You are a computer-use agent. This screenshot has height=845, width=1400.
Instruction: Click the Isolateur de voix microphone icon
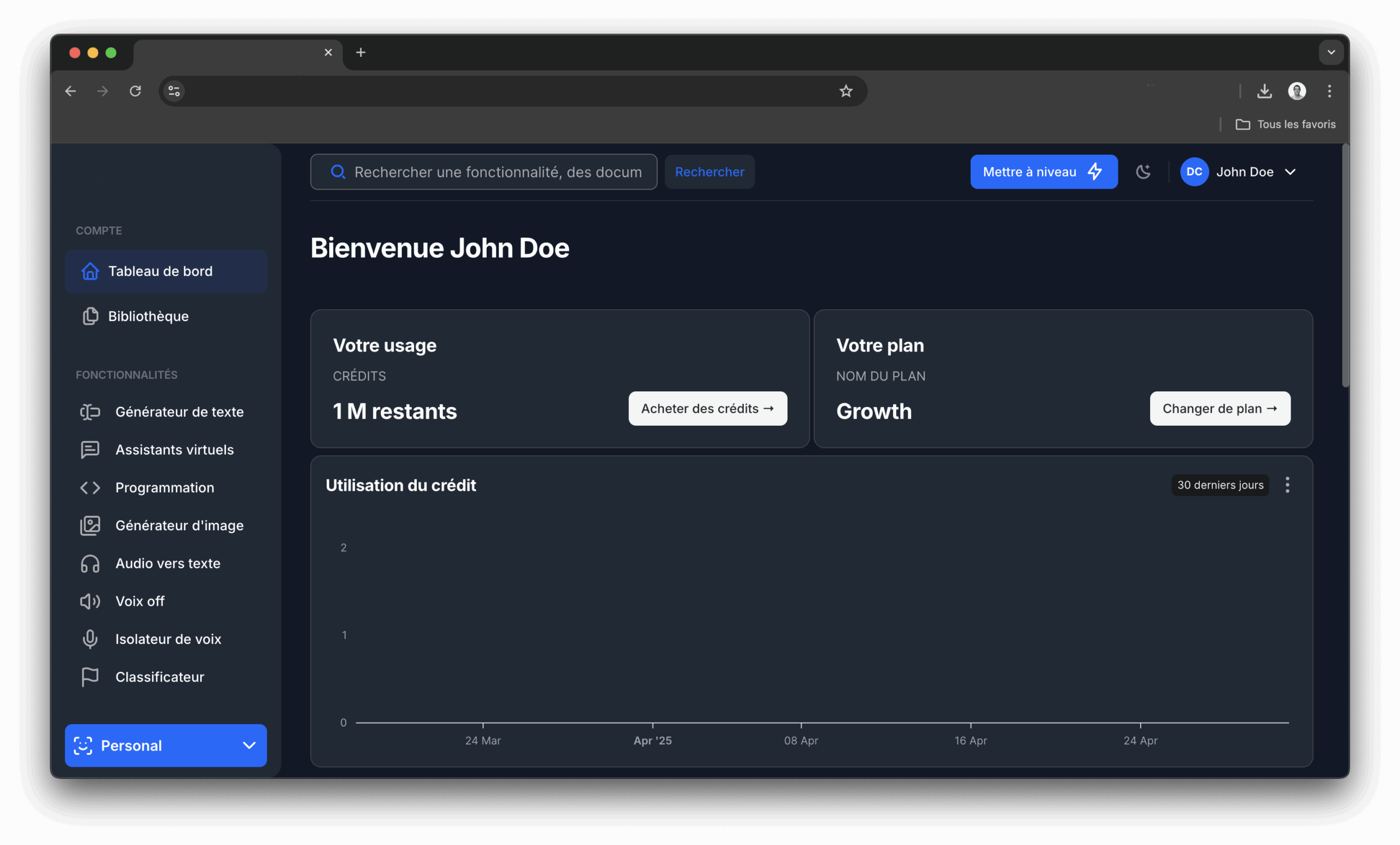[90, 639]
